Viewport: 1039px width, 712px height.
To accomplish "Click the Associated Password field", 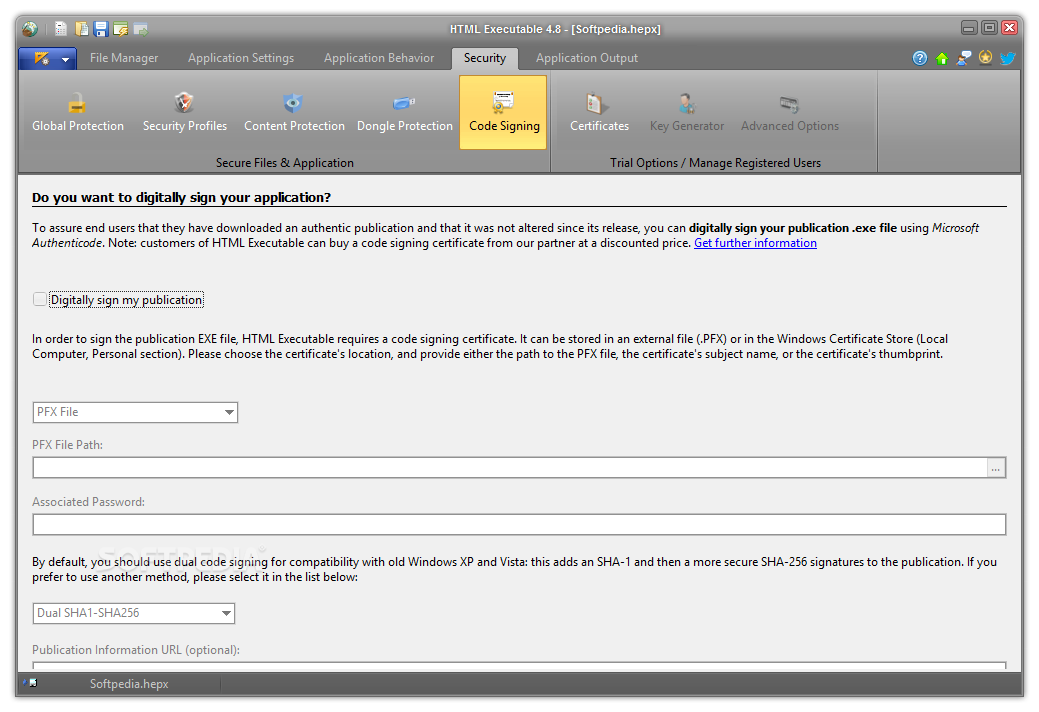I will tap(519, 525).
